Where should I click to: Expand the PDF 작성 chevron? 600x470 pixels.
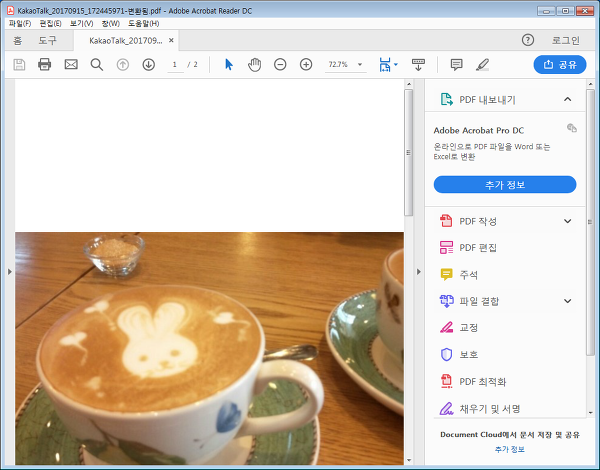pos(567,221)
